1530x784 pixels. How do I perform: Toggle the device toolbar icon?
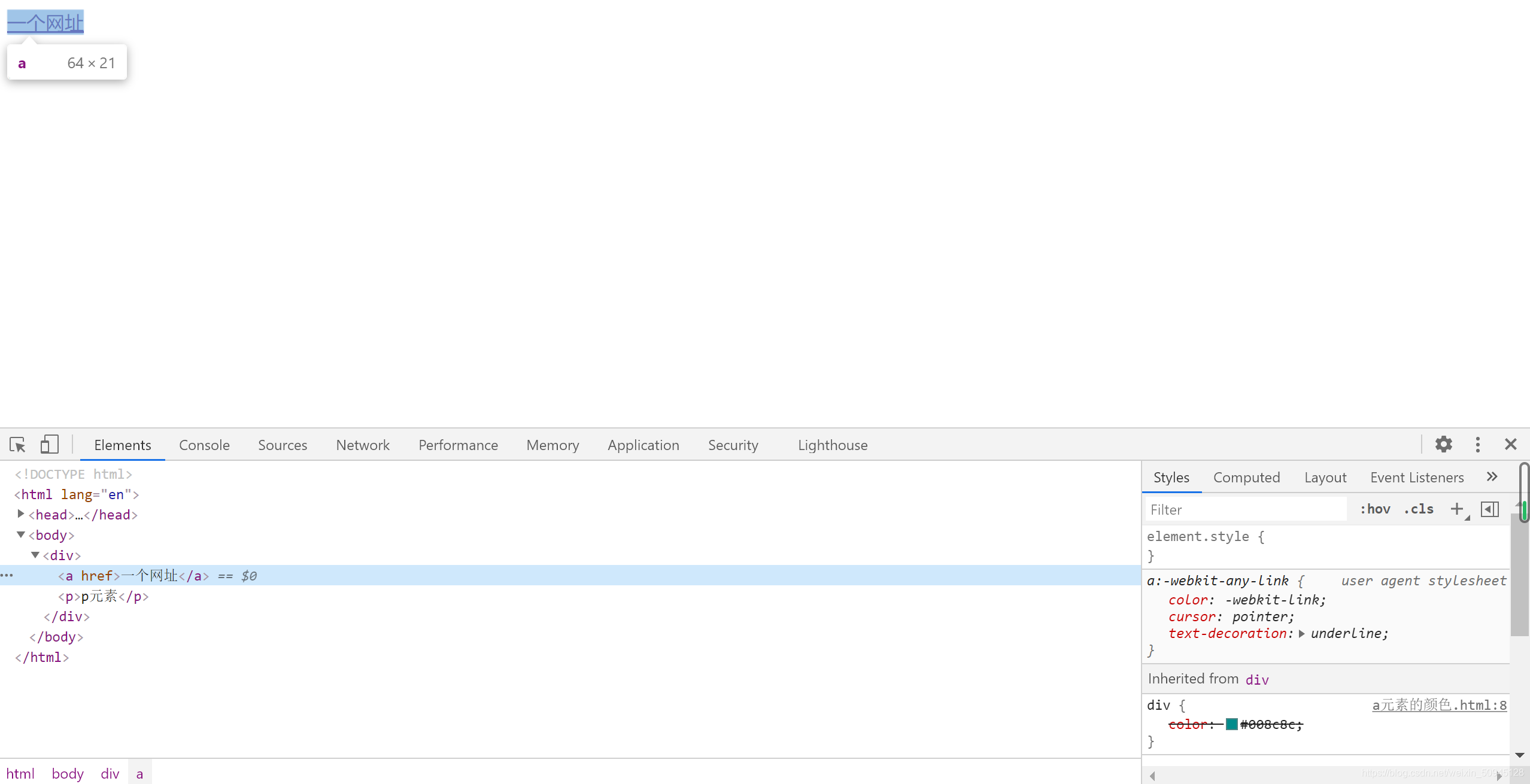(x=49, y=445)
